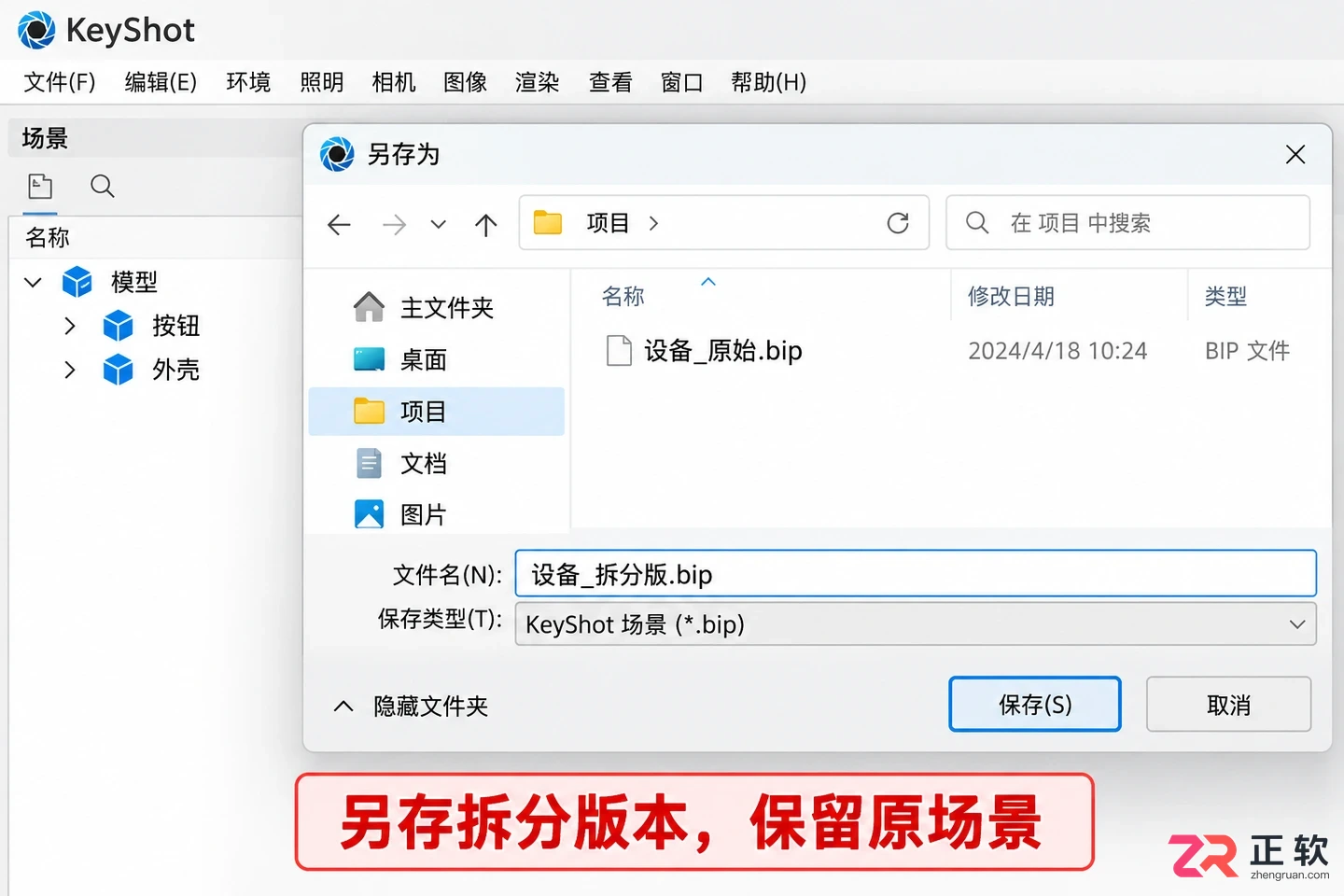Click the scene tree tab icon

tap(40, 187)
